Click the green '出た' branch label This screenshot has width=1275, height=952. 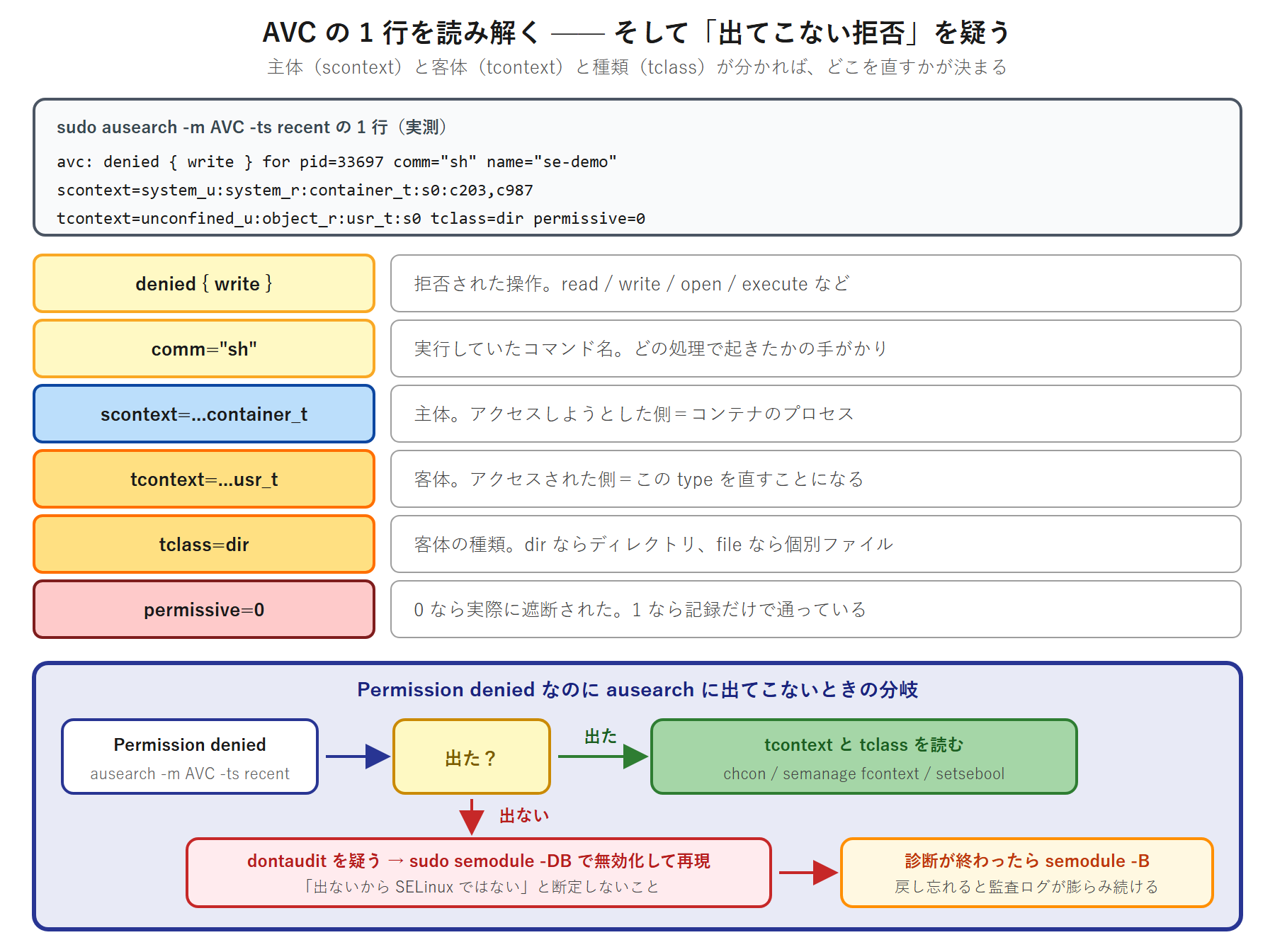(601, 737)
